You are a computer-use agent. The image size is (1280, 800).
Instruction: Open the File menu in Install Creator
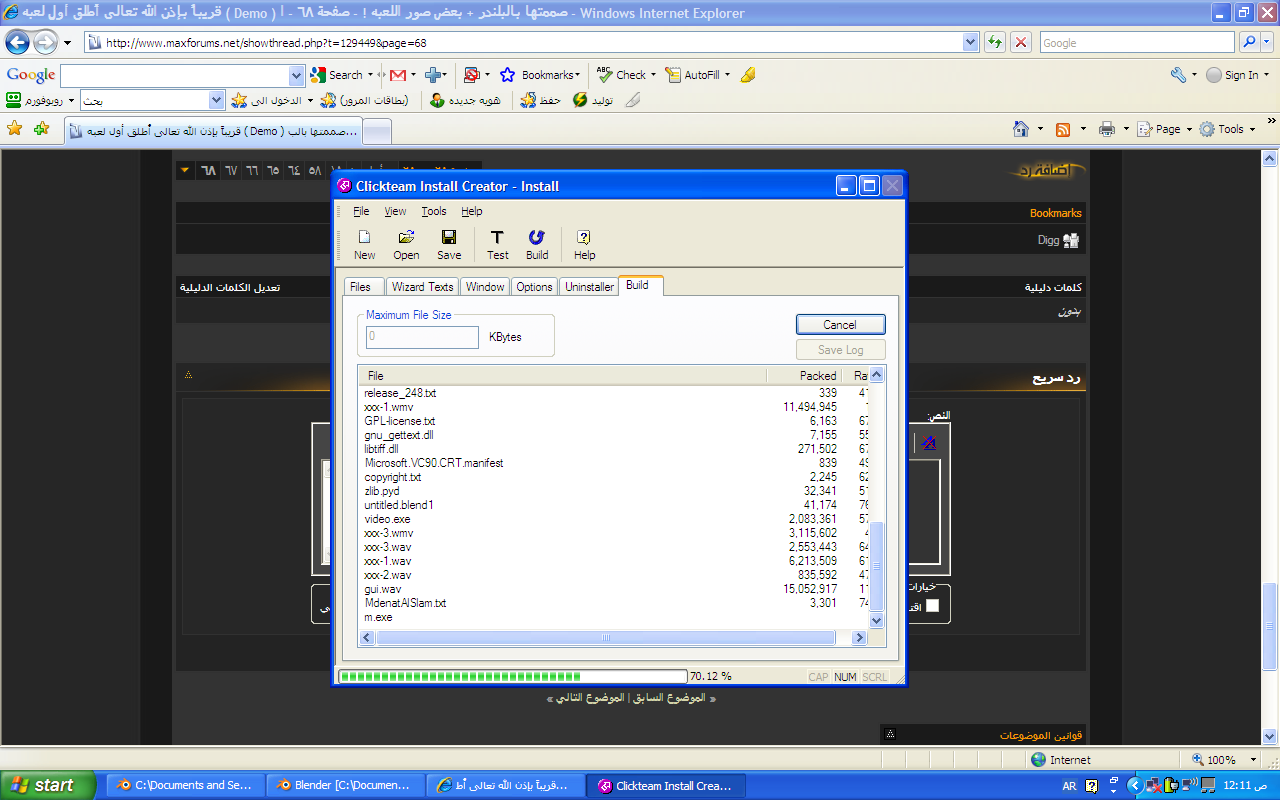(x=361, y=211)
